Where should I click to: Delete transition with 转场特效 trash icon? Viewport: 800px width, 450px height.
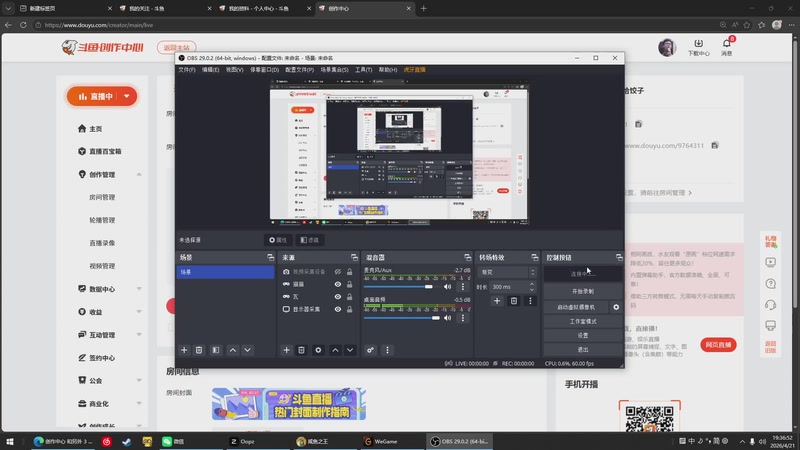click(x=514, y=301)
